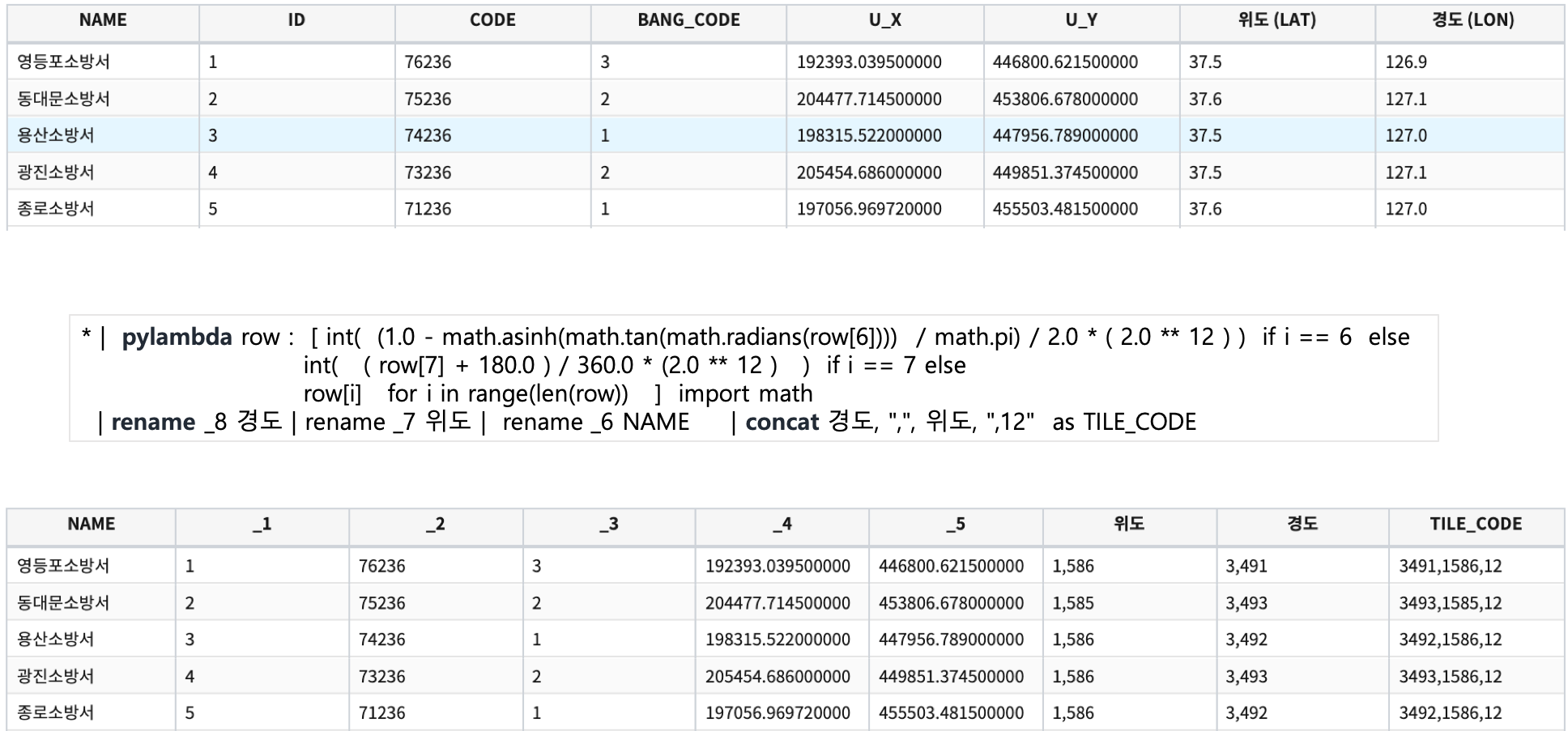
Task: Click 경도 value 3,491 in bottom table
Action: (1246, 567)
